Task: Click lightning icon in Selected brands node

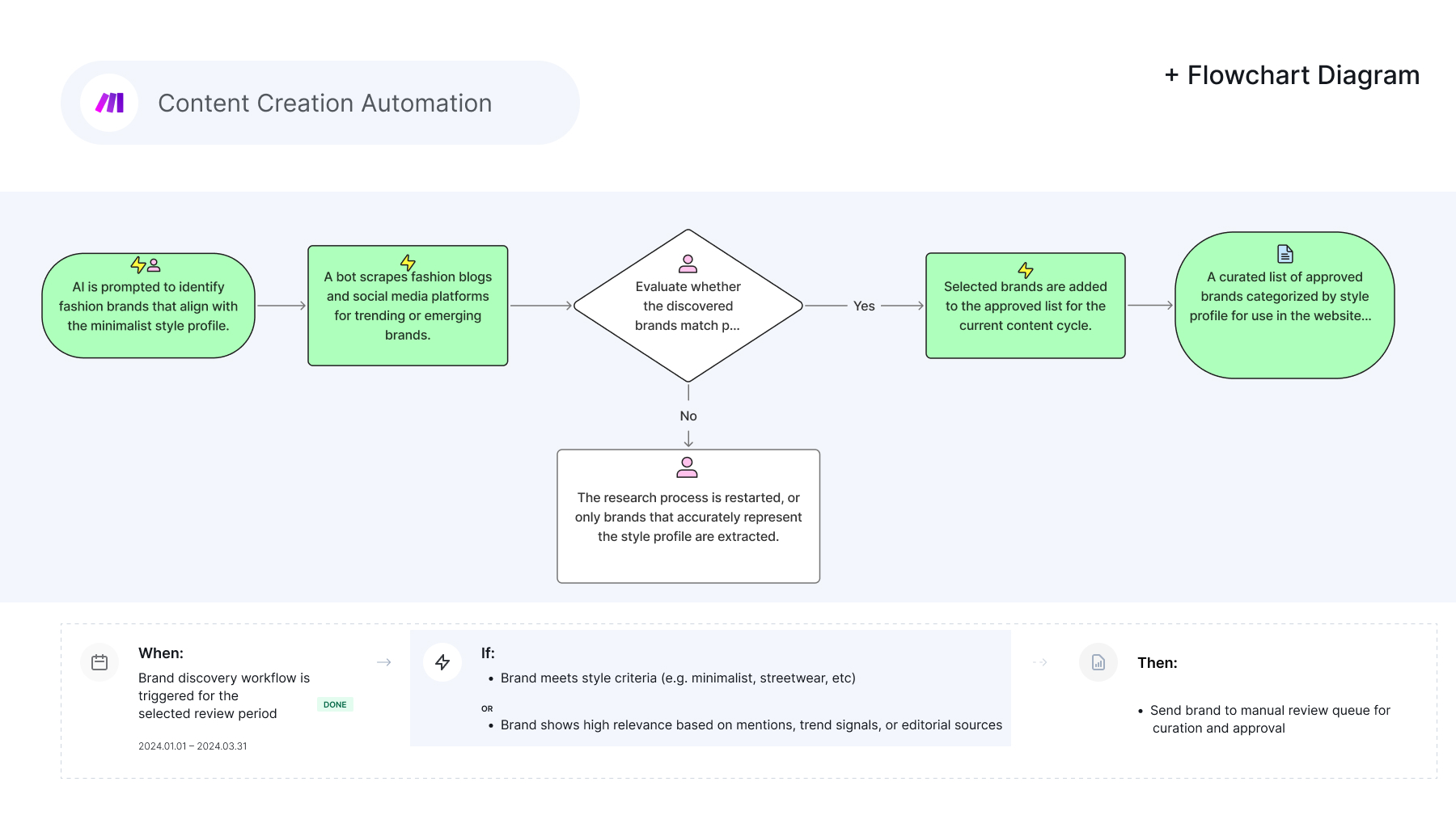Action: pyautogui.click(x=1025, y=270)
